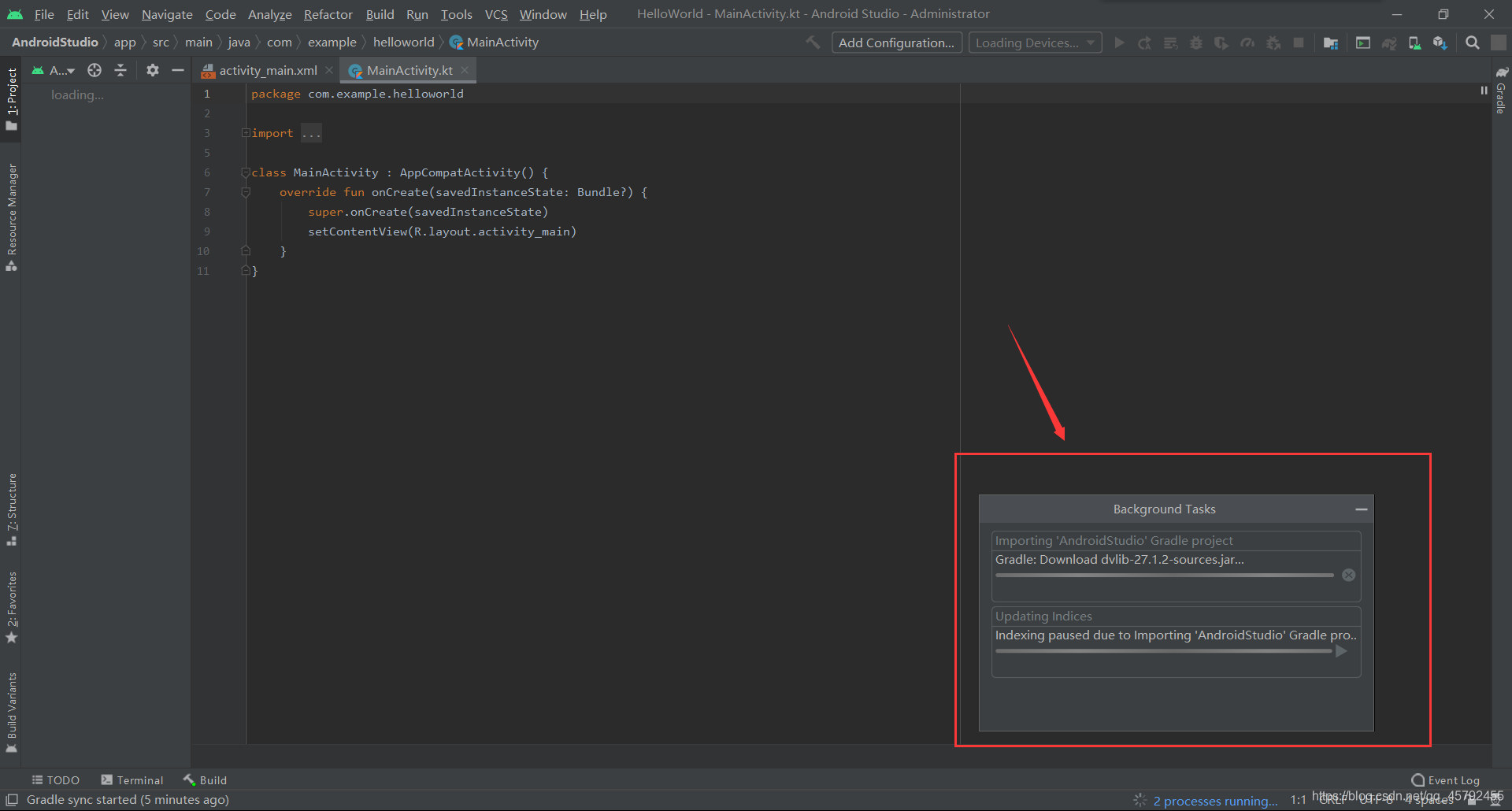This screenshot has height=811, width=1512.
Task: Open the Terminal tool window
Action: (132, 780)
